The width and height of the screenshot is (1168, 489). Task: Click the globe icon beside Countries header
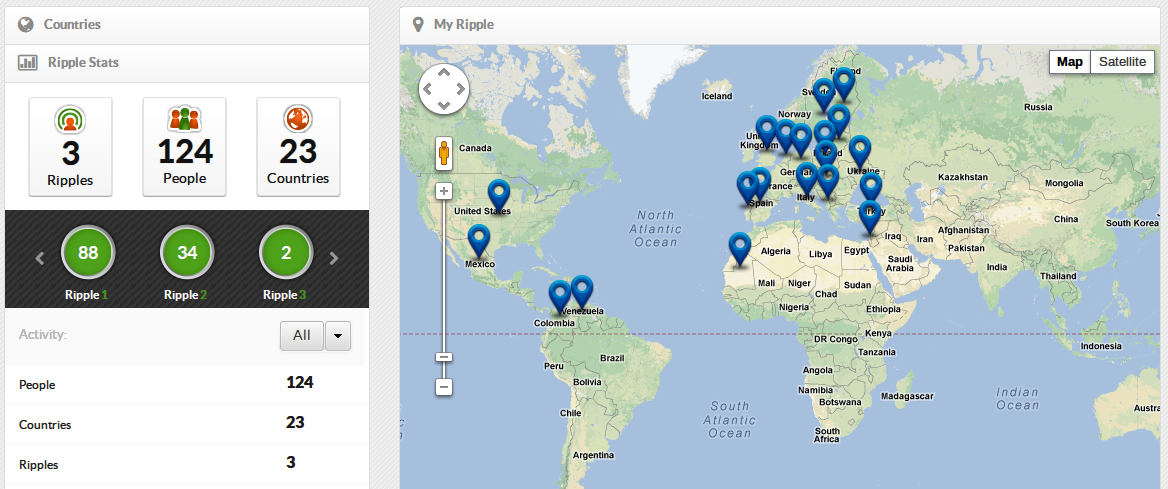click(x=26, y=25)
